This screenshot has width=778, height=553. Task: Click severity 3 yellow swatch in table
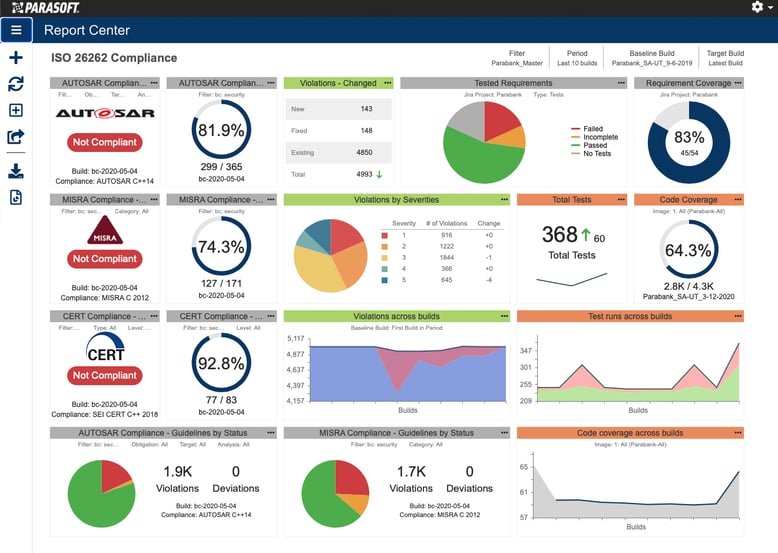[385, 258]
